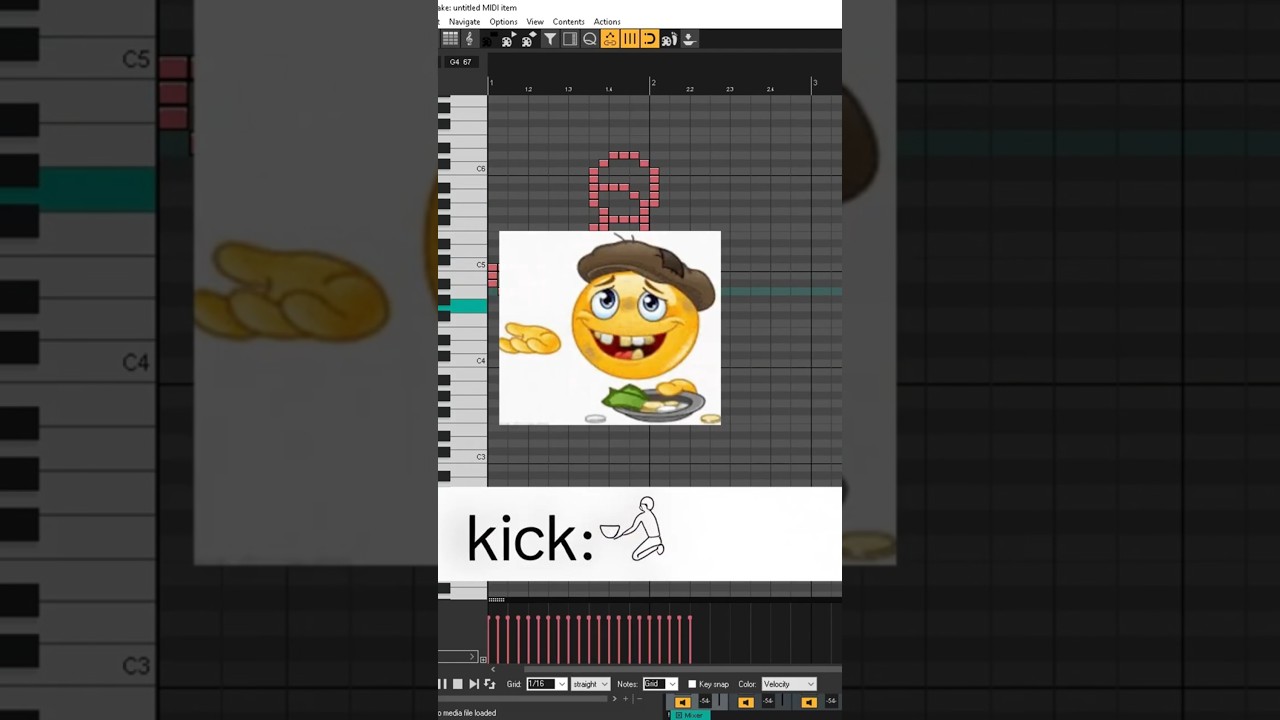Image resolution: width=1280 pixels, height=720 pixels.
Task: Click beat 1.2 marker on ruler
Action: (529, 89)
